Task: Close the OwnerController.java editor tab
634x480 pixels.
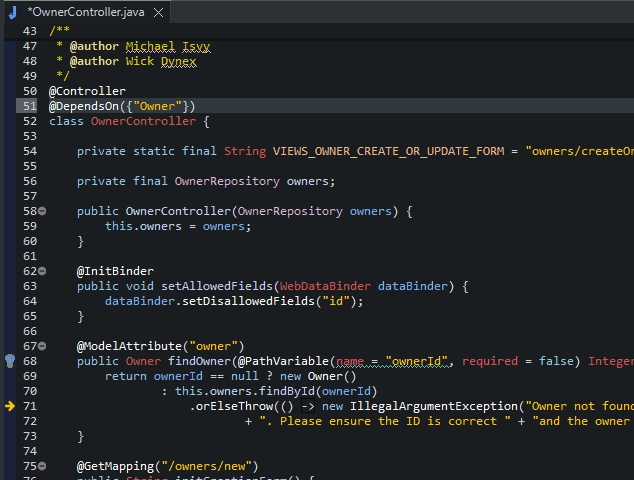Action: click(x=158, y=13)
